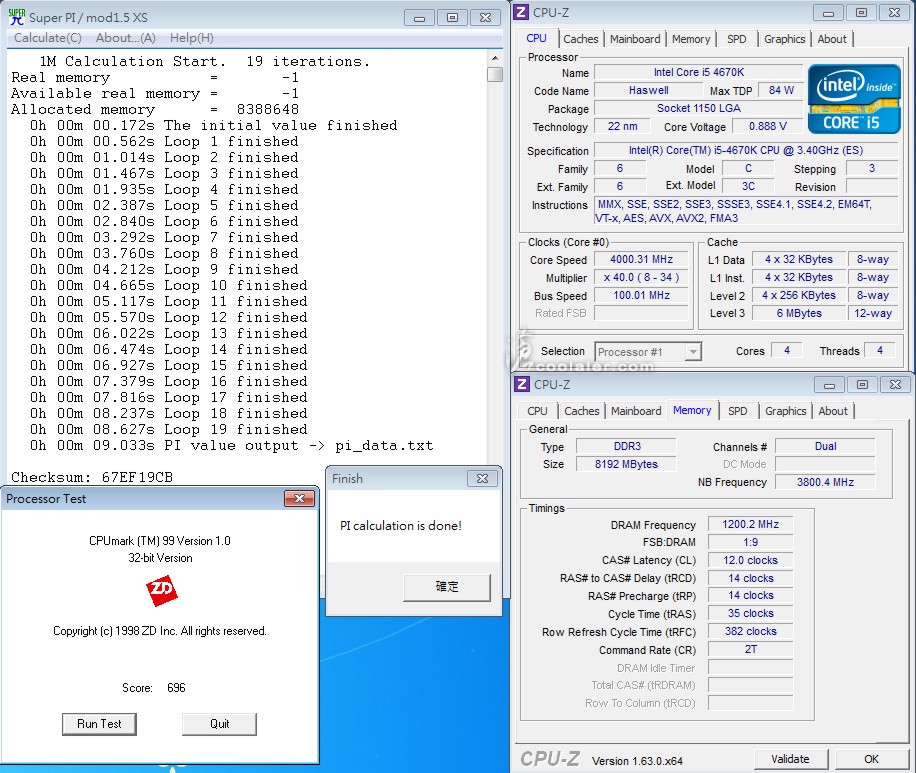Click the CAS# Latency 12.0 clocks value
Viewport: 916px width, 773px height.
(x=751, y=560)
